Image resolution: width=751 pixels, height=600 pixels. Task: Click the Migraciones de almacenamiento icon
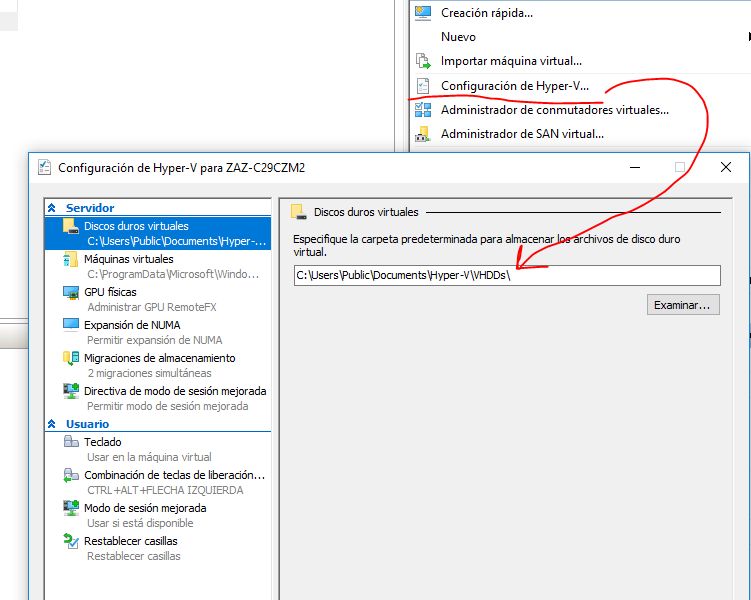71,358
